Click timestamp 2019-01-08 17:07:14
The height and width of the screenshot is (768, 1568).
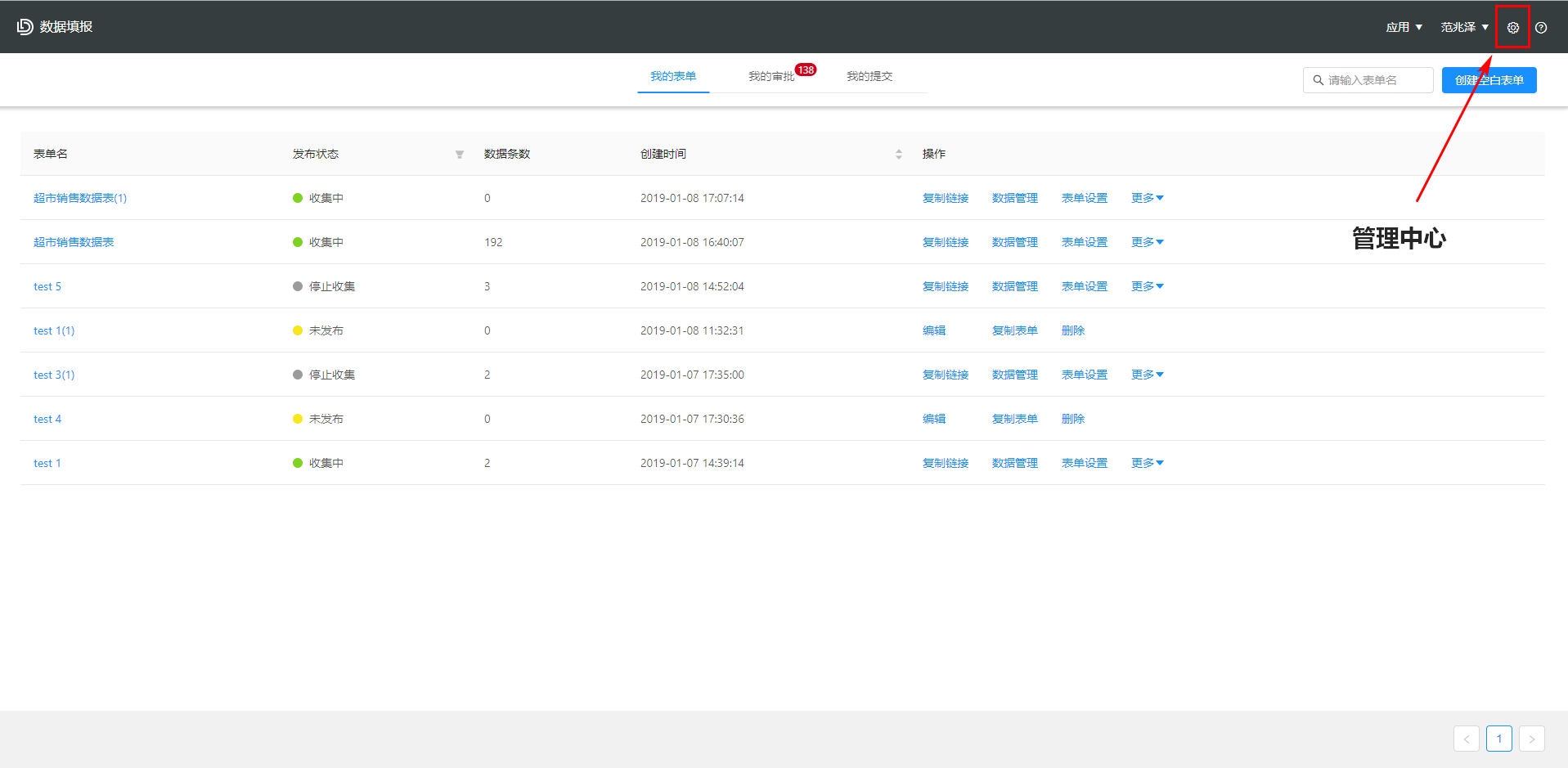692,198
